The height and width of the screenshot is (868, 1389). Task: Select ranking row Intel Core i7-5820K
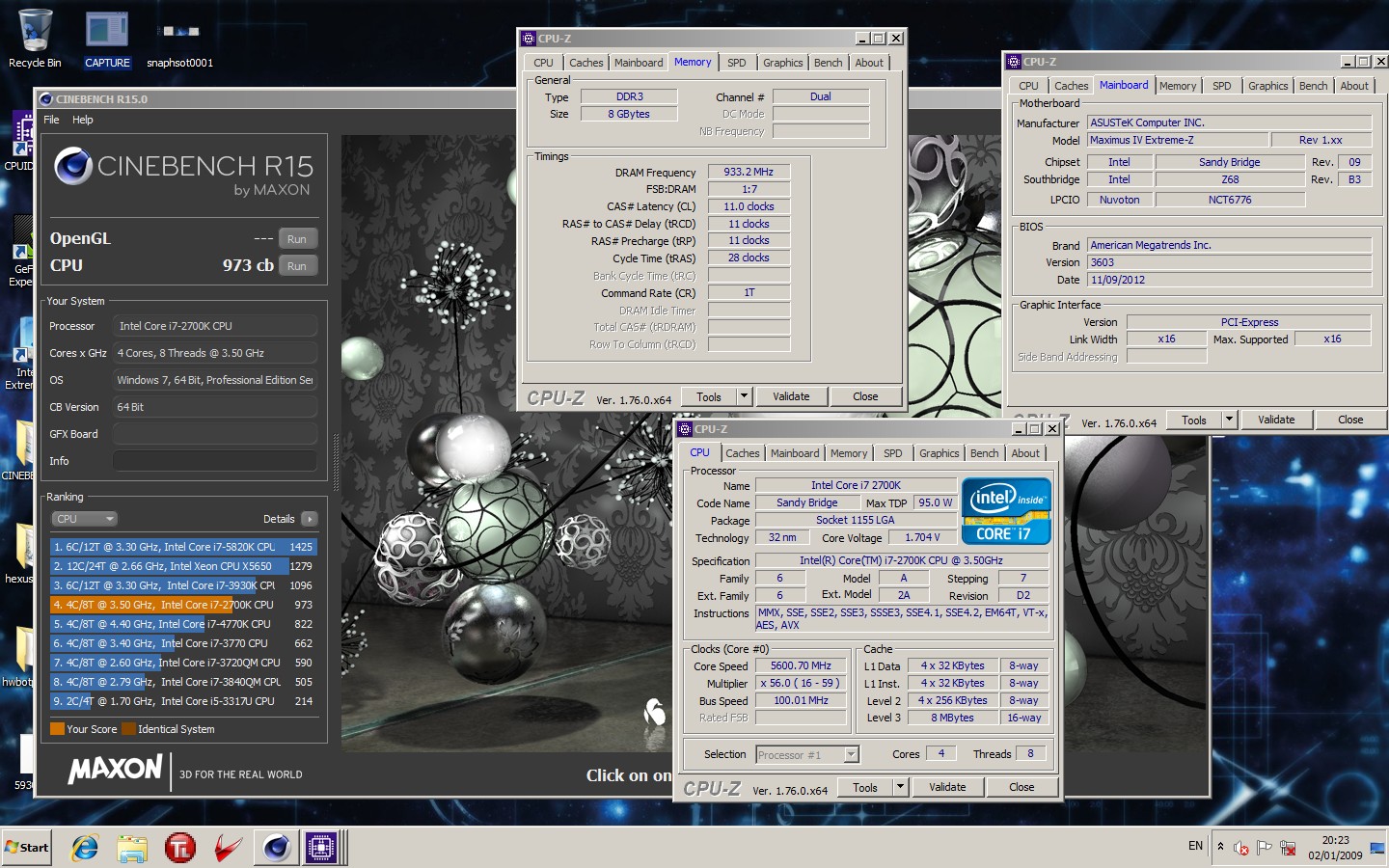pos(183,547)
